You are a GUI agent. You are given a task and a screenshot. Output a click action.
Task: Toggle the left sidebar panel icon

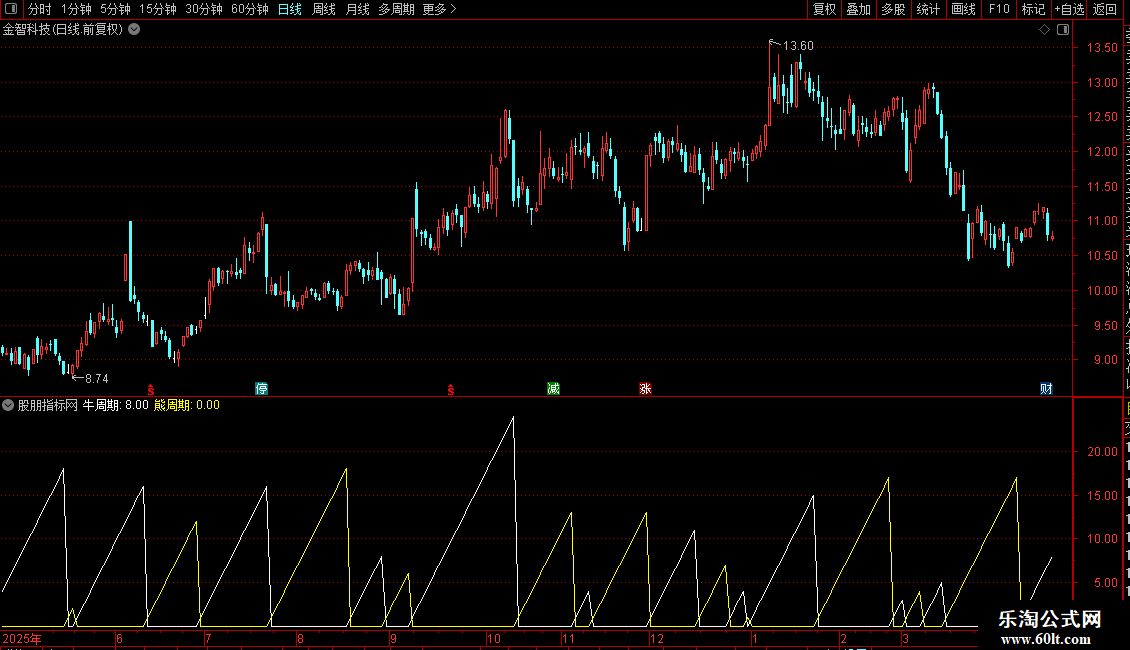[11, 9]
